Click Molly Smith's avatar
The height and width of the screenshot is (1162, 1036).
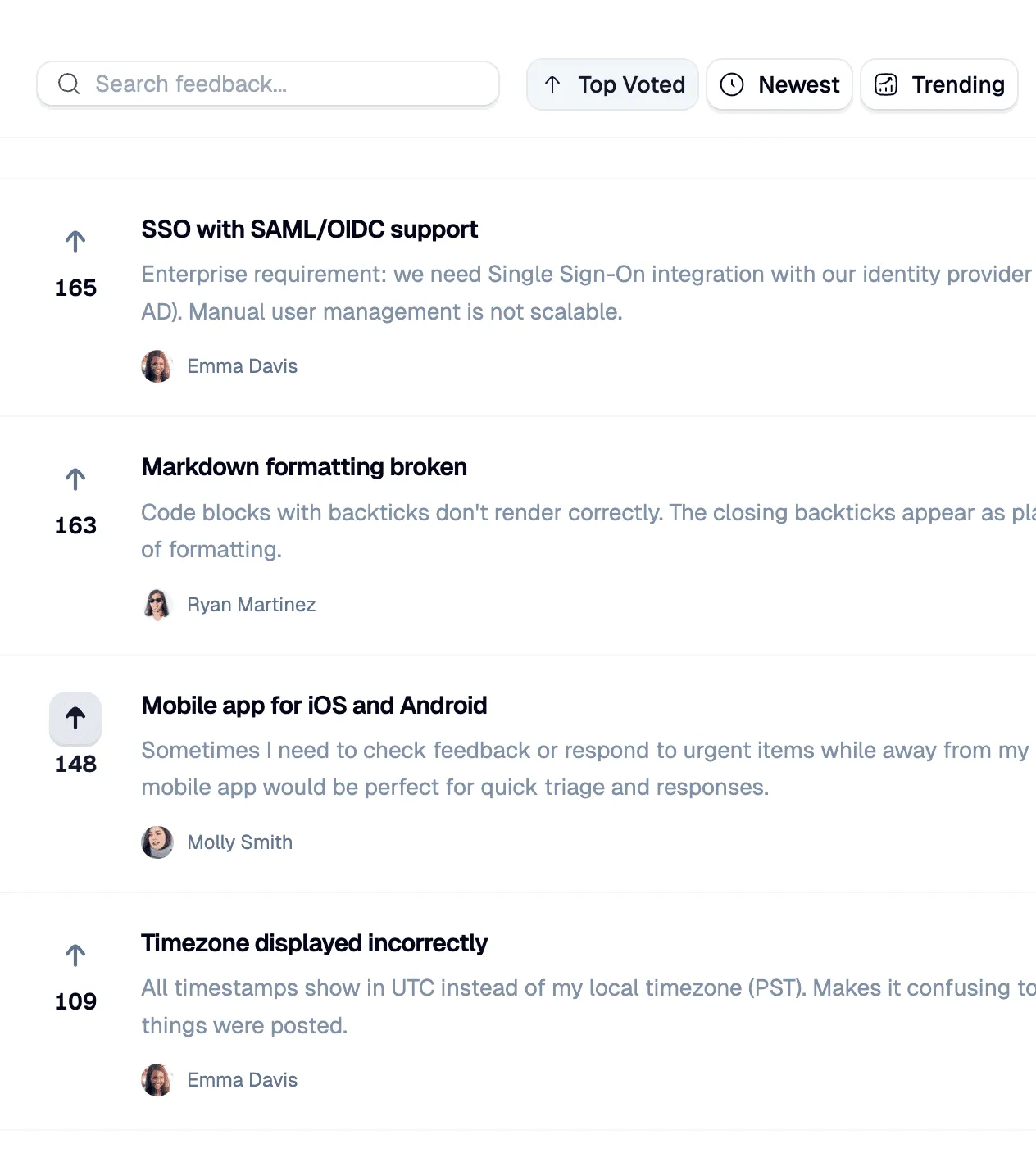coord(157,842)
